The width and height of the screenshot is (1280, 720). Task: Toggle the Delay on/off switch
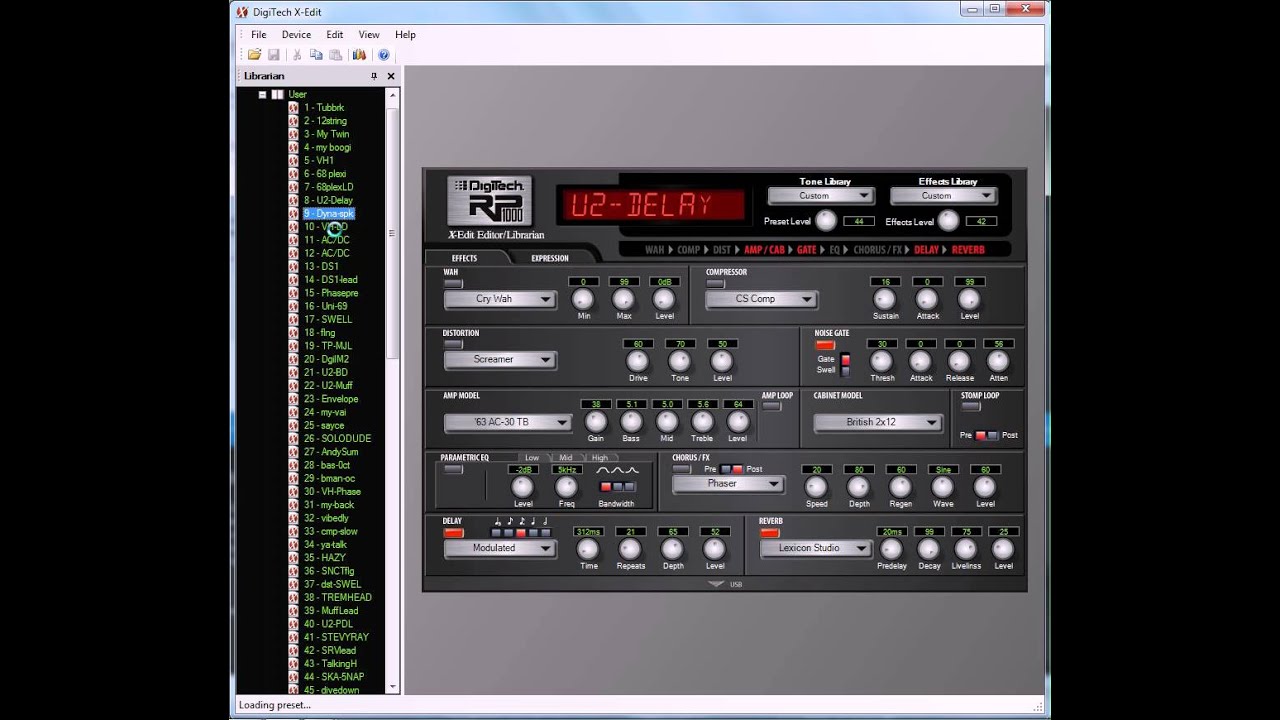pos(453,533)
